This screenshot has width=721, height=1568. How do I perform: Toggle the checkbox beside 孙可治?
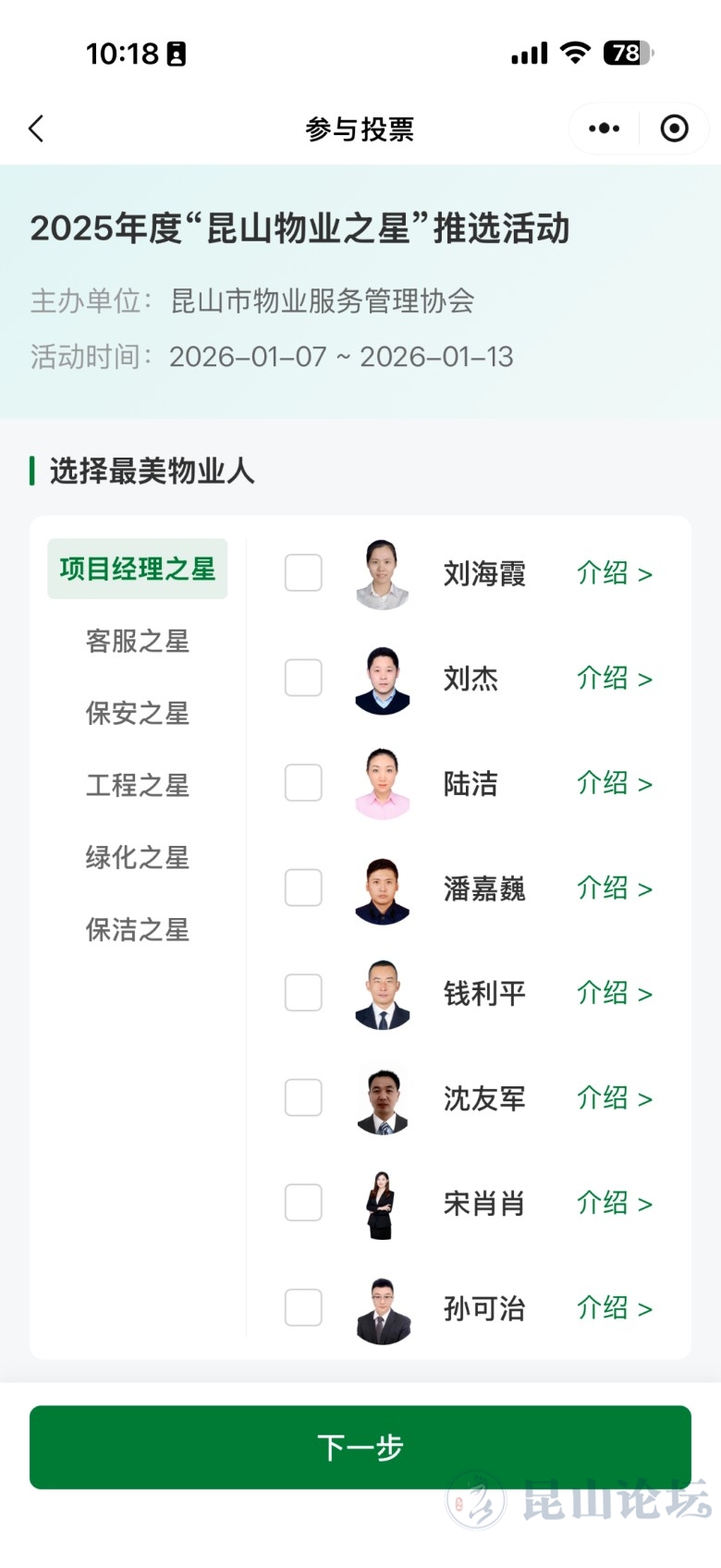pos(303,1308)
